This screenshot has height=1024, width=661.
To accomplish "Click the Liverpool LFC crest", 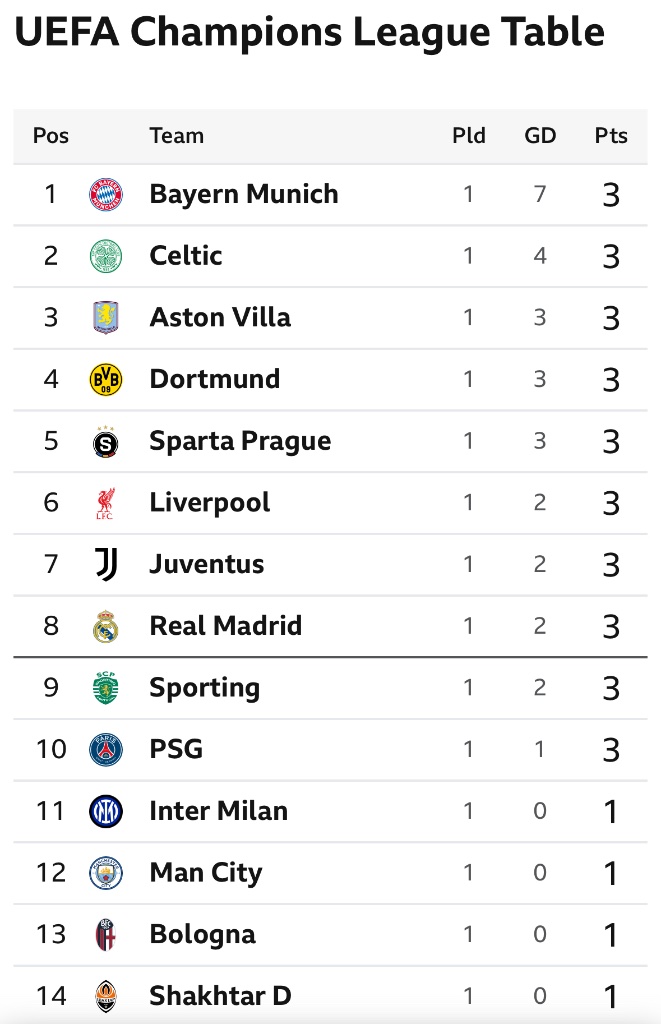I will point(106,503).
